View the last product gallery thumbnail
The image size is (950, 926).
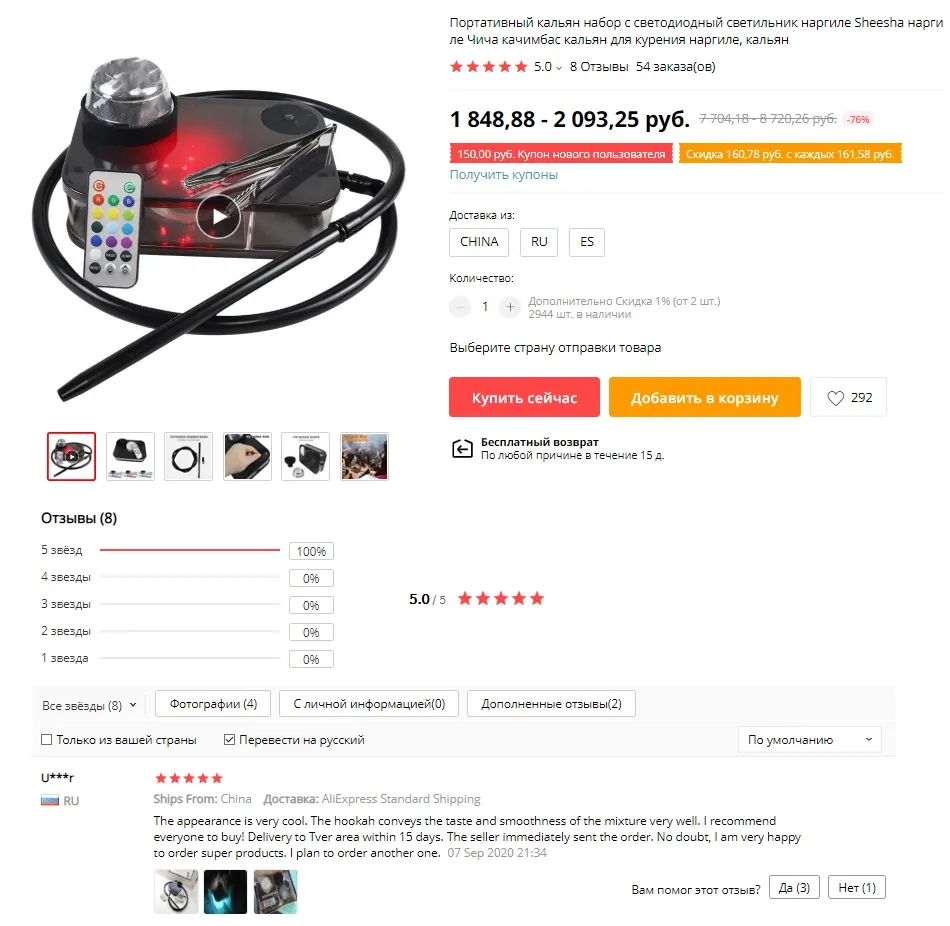364,456
